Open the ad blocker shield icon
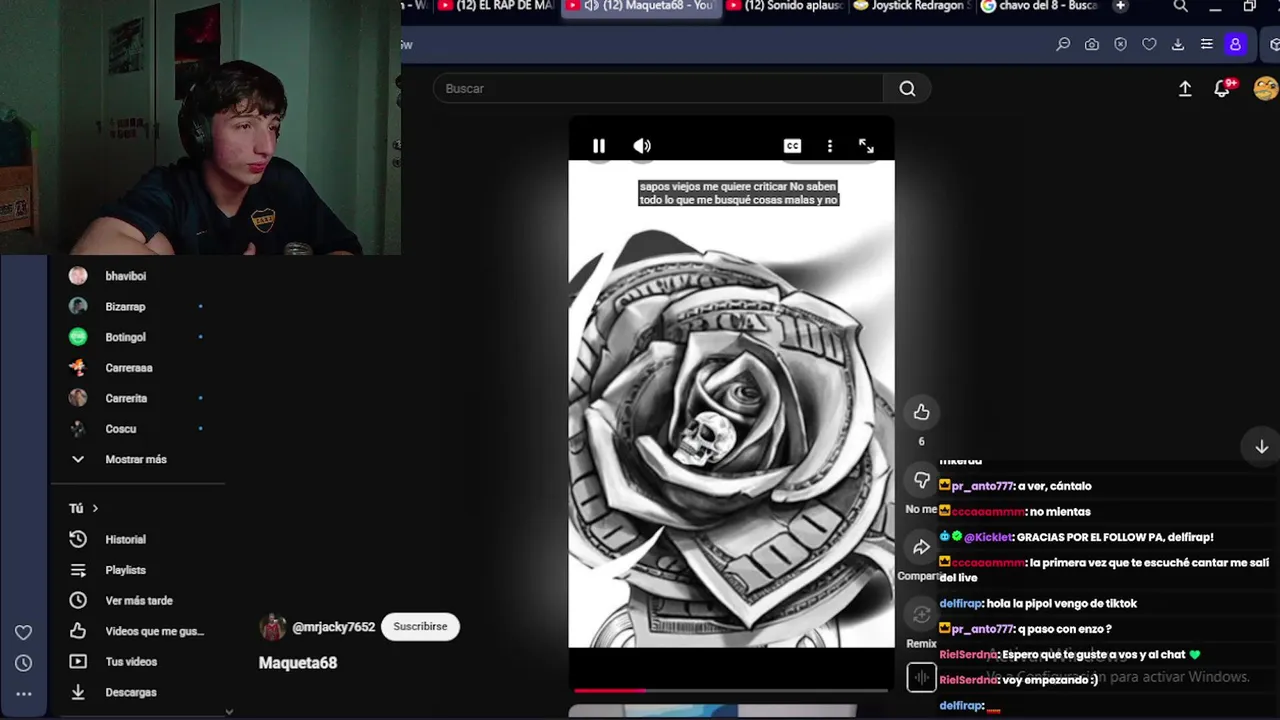Image resolution: width=1280 pixels, height=720 pixels. 1120,44
